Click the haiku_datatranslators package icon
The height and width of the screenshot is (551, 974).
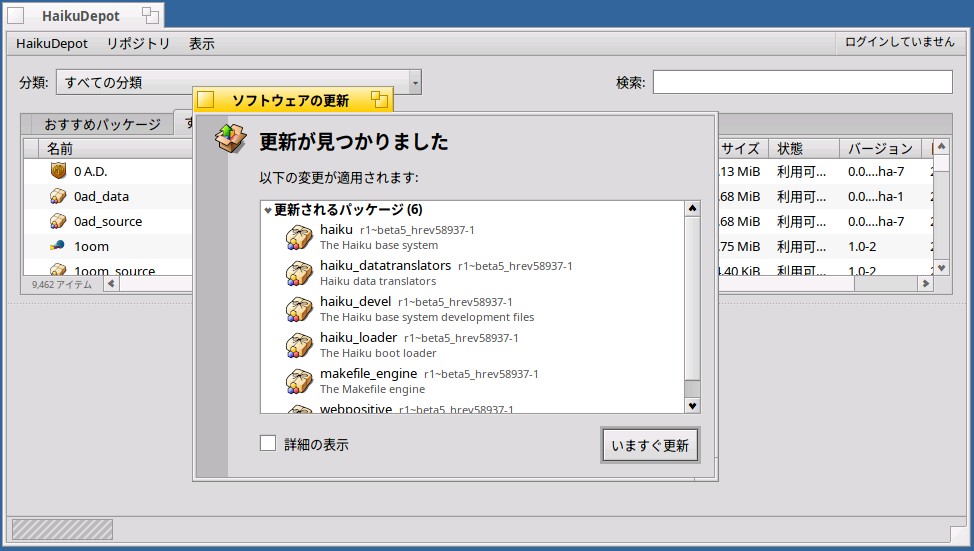click(x=299, y=273)
